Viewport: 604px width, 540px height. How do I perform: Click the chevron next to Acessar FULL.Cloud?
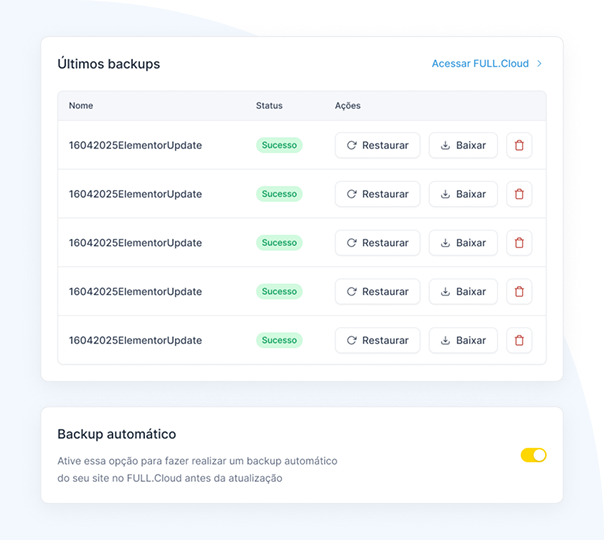click(540, 64)
